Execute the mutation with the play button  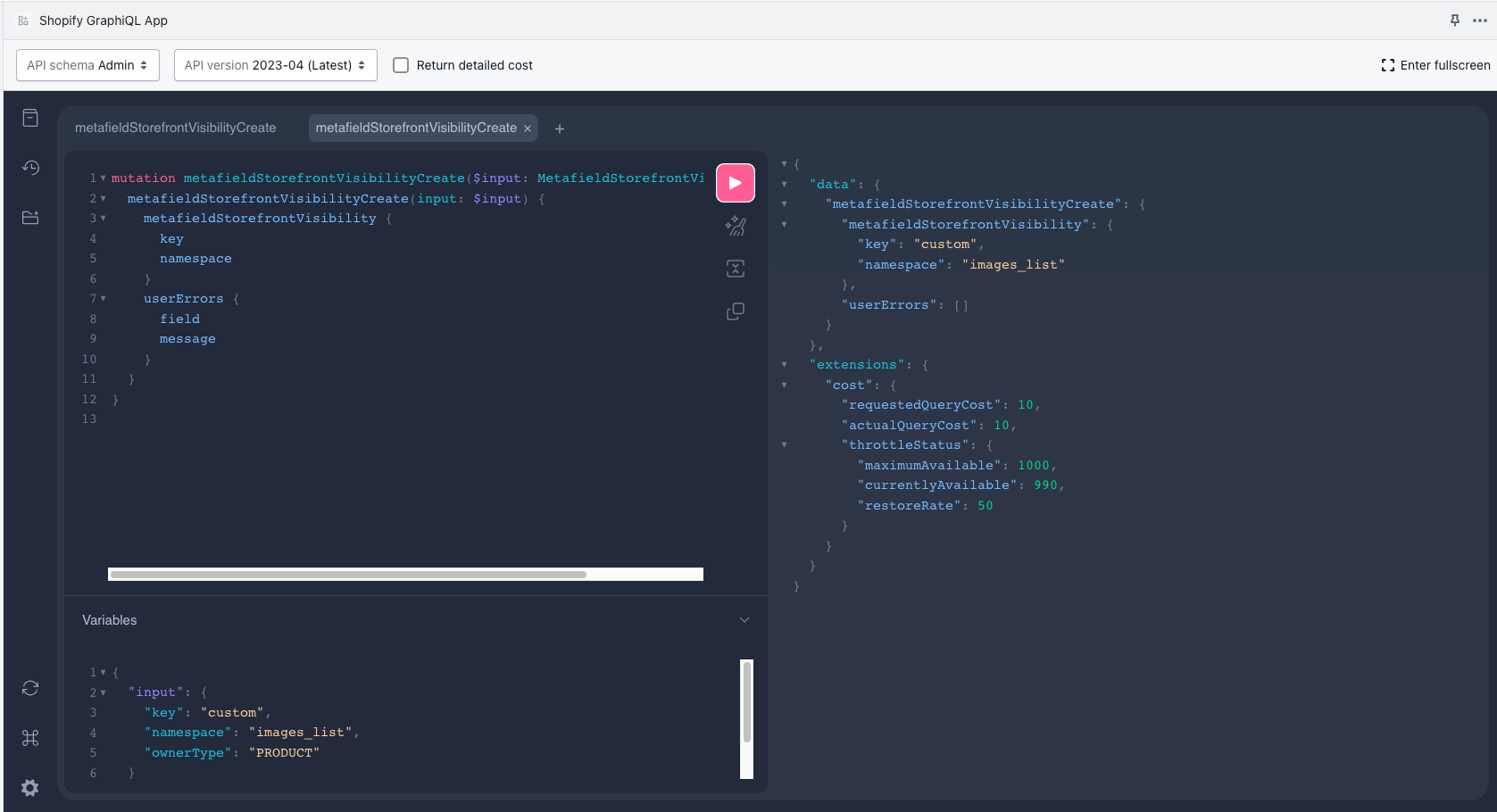pos(735,182)
